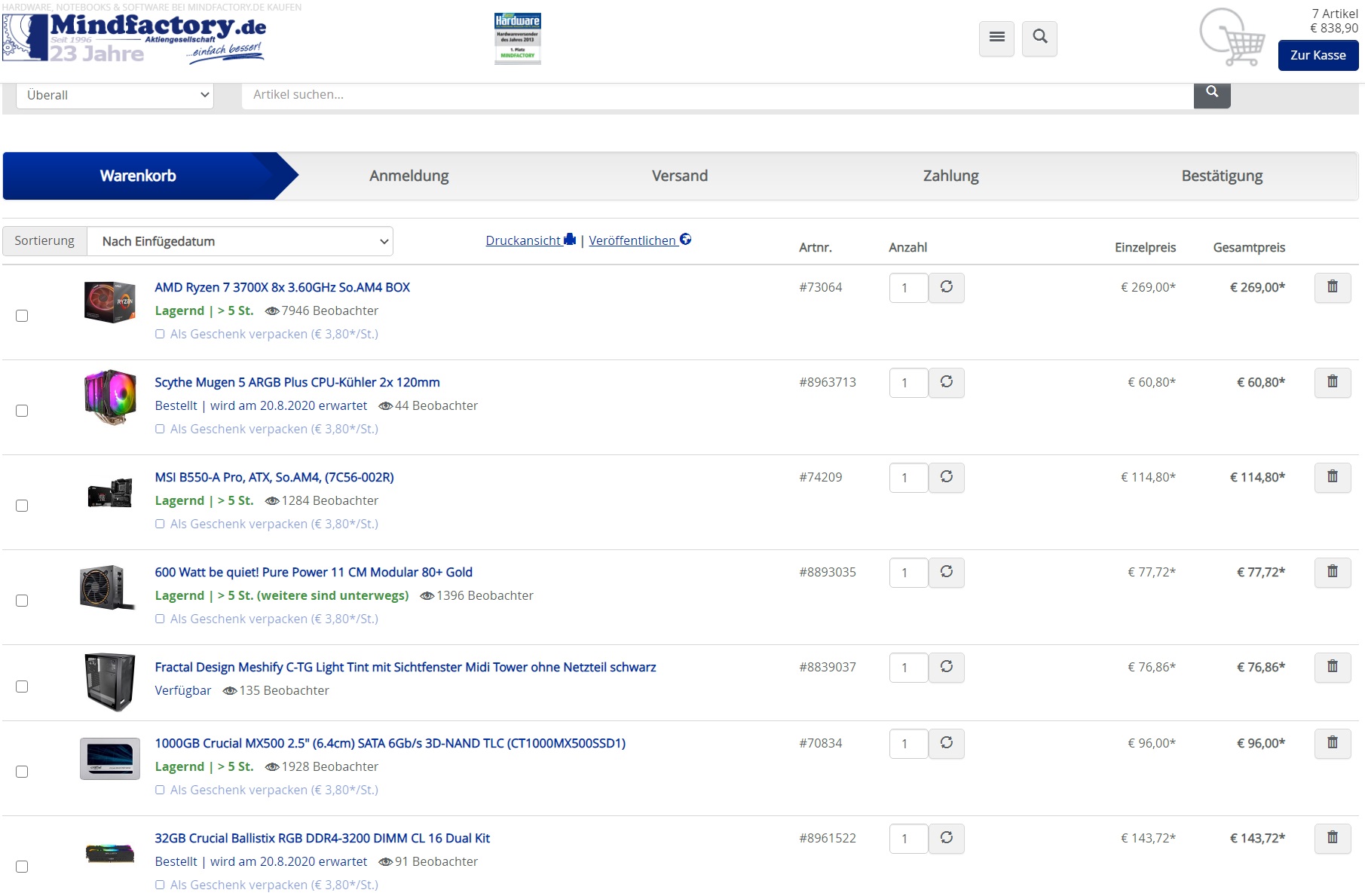Open the Überall search category dropdown
The width and height of the screenshot is (1365, 896).
click(x=115, y=95)
